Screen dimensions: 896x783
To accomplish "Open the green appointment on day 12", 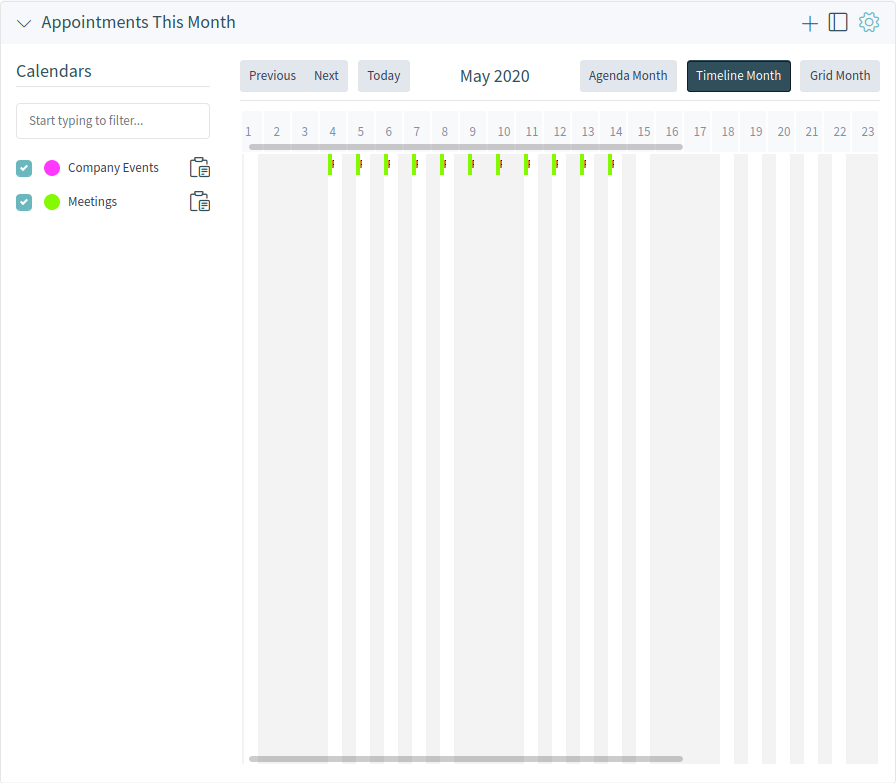I will (555, 165).
